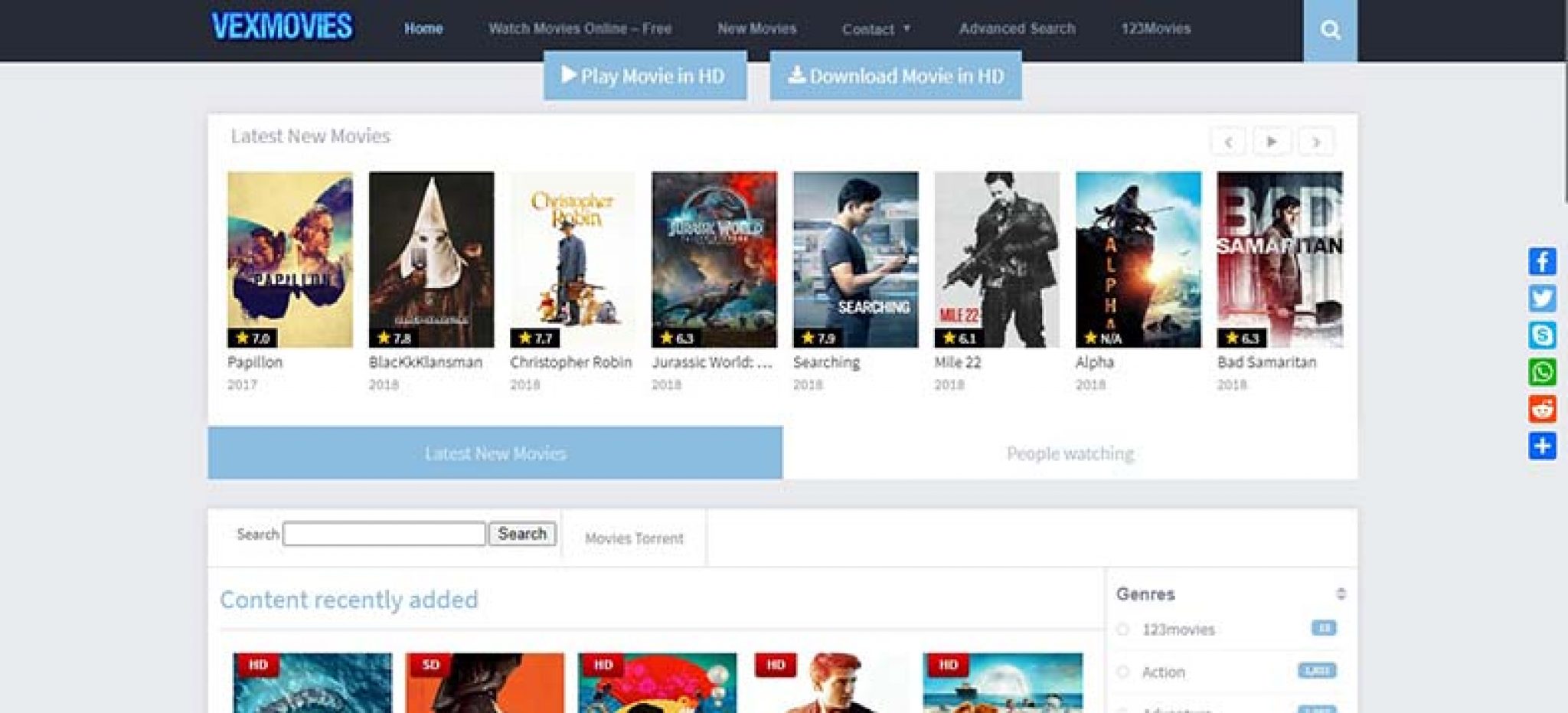Click the Searching title link
This screenshot has height=713, width=1568.
click(x=826, y=362)
